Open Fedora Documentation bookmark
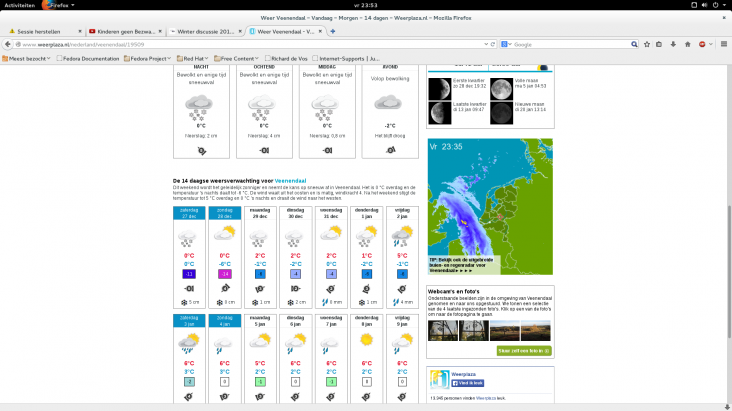 (88, 58)
